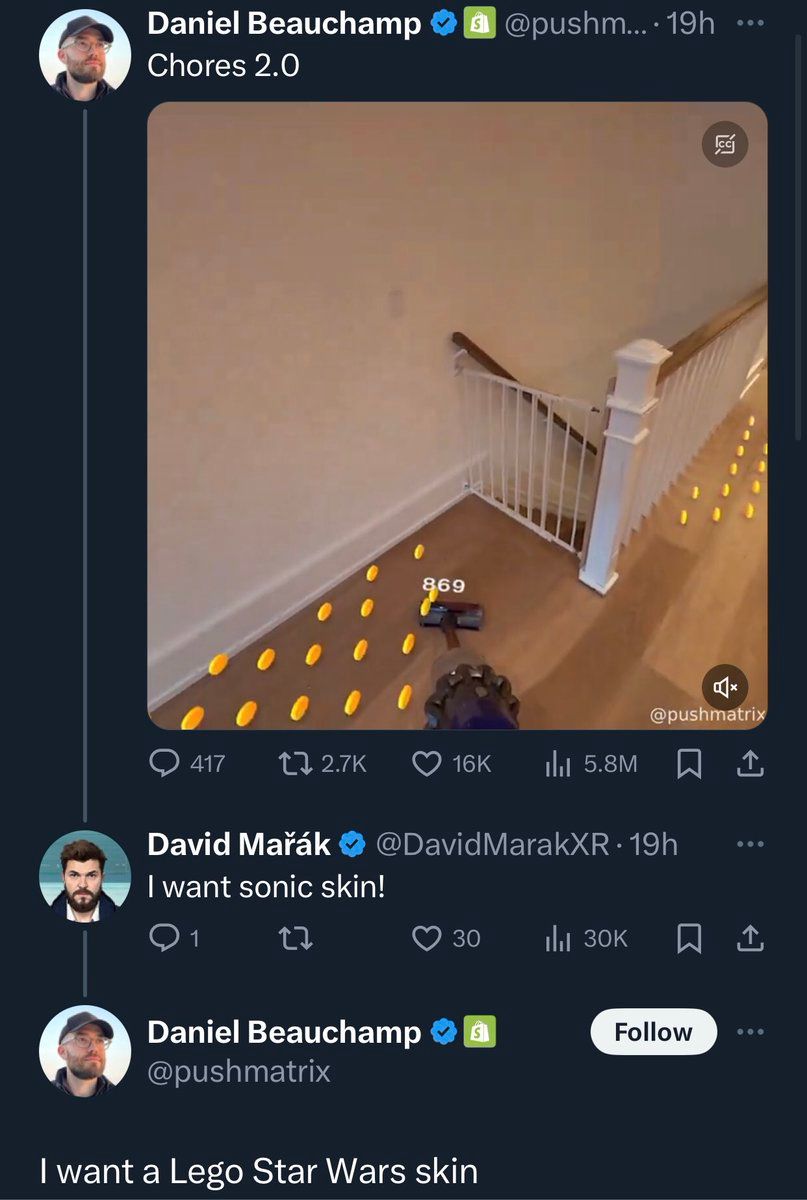Open more options on the Chores 2.0 tweet

(x=750, y=24)
